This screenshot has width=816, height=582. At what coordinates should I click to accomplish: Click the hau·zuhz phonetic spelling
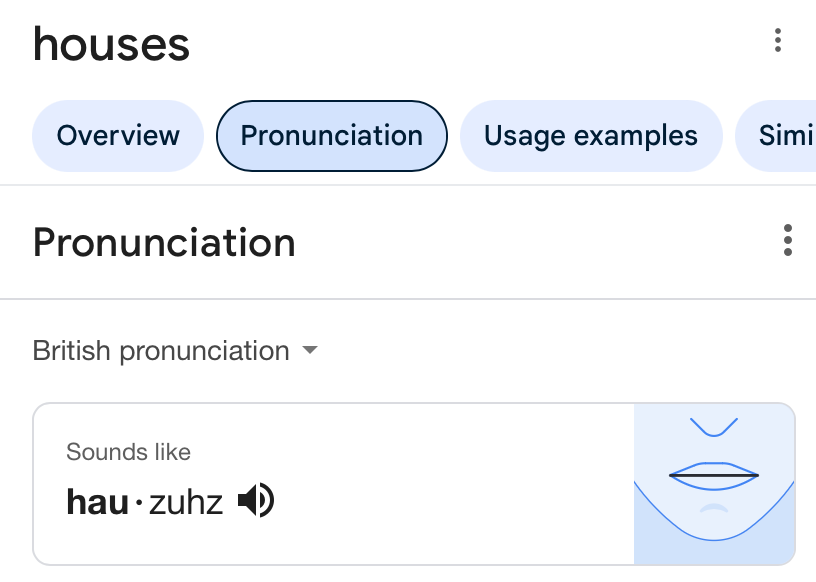(x=145, y=502)
